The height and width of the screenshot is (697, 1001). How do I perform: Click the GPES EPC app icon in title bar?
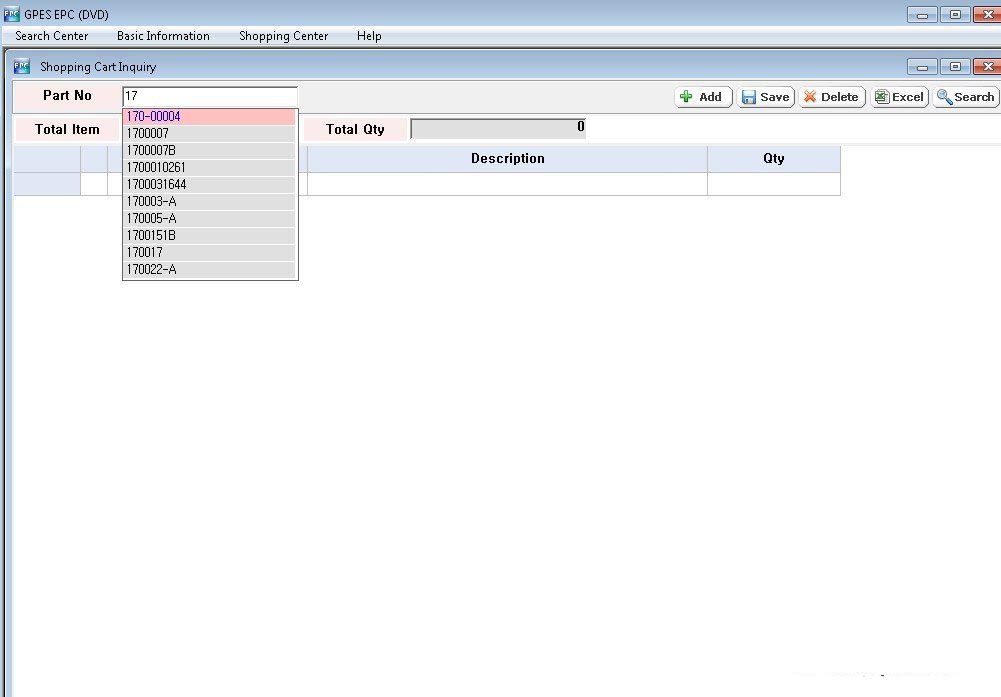pos(11,14)
